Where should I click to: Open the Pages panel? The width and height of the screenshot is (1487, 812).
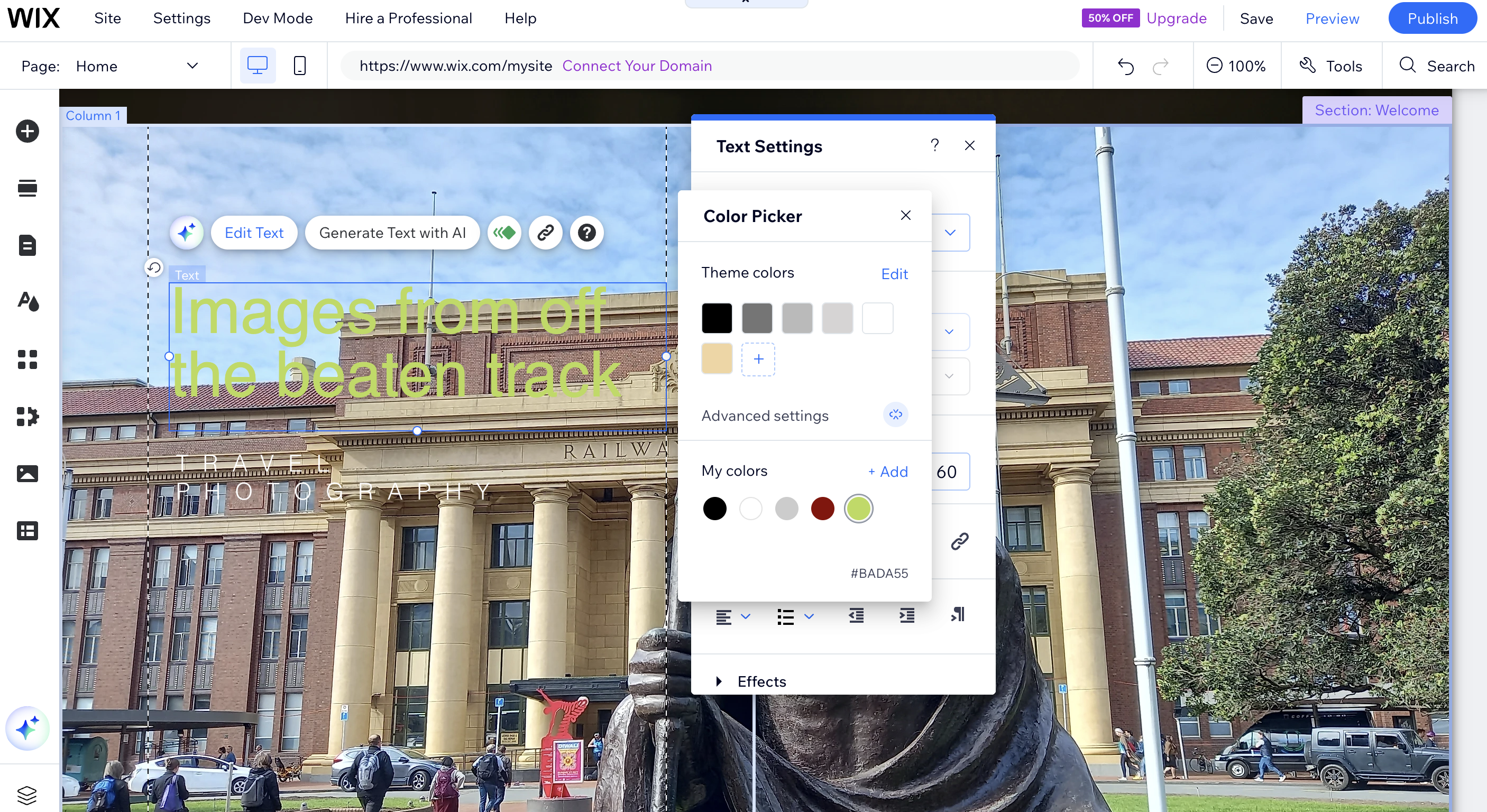pyautogui.click(x=27, y=245)
